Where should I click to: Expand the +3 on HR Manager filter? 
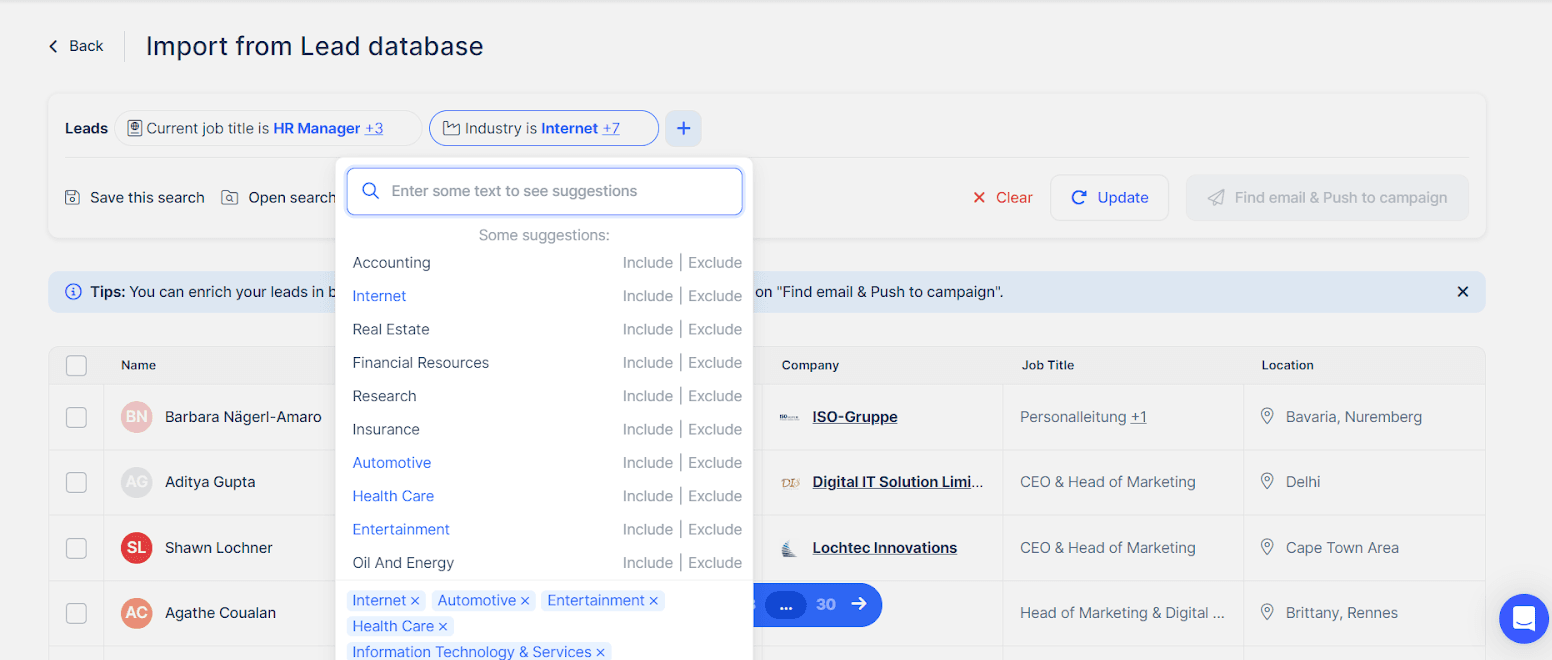[372, 128]
